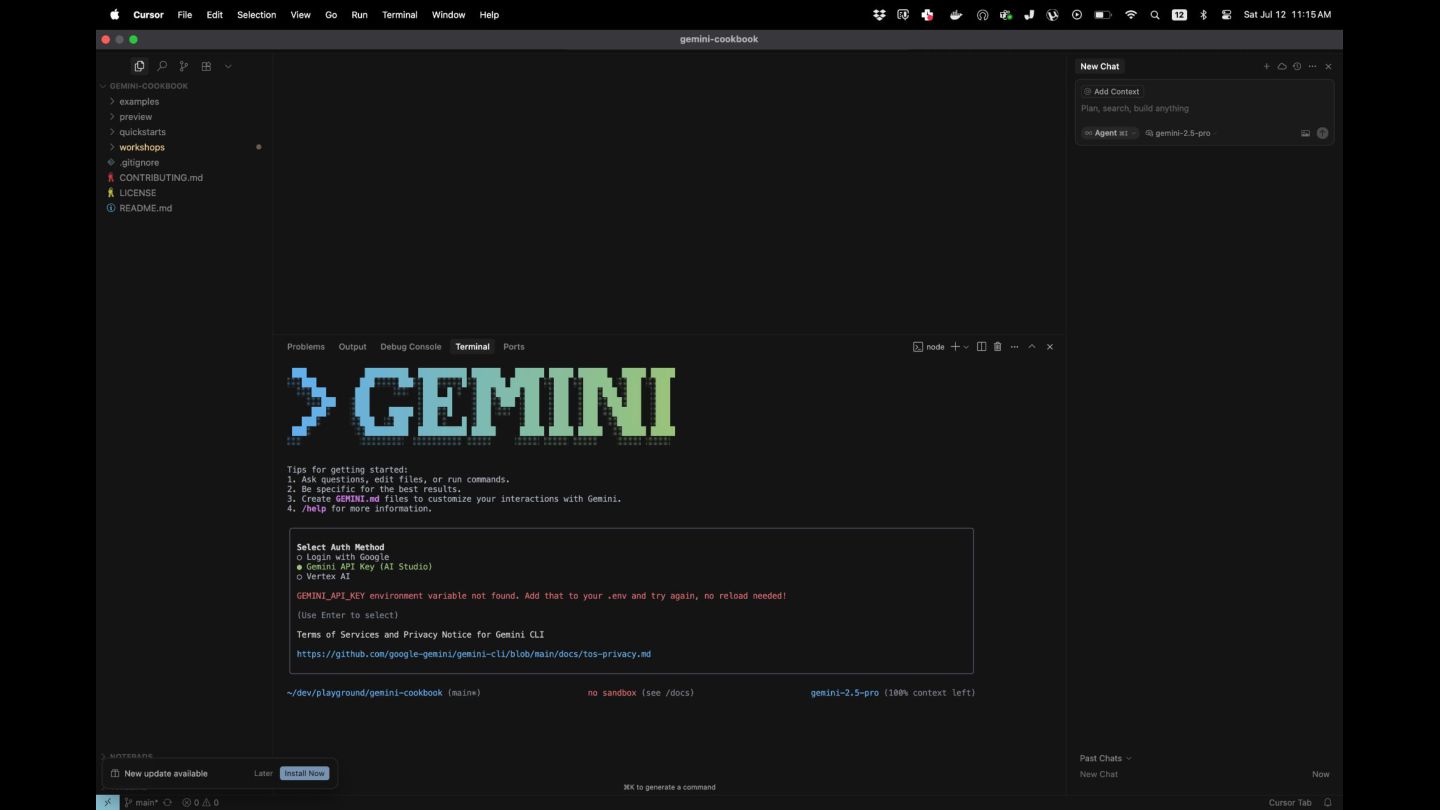Open the tos-privacy.md GitHub link
The height and width of the screenshot is (810, 1440).
(474, 654)
